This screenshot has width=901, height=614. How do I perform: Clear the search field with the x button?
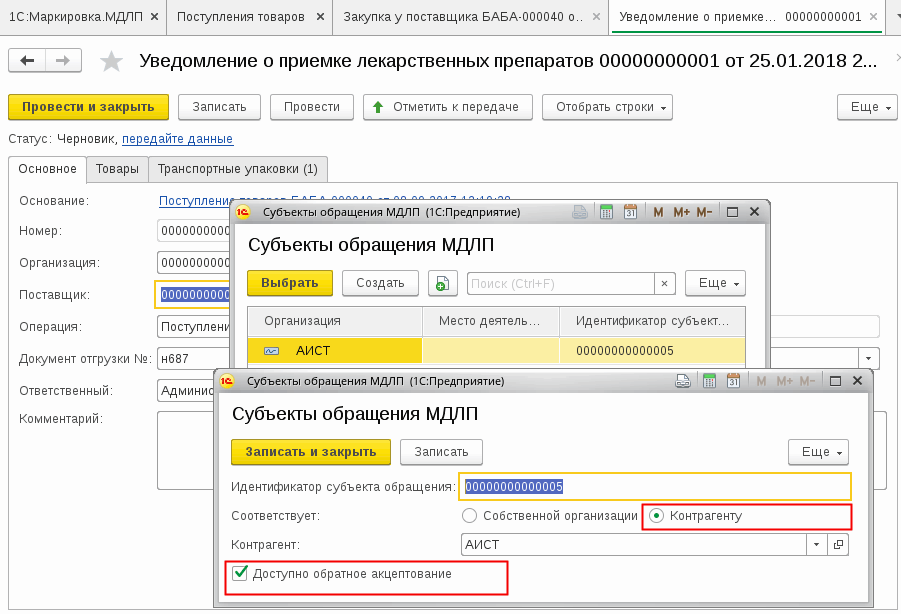pyautogui.click(x=664, y=284)
